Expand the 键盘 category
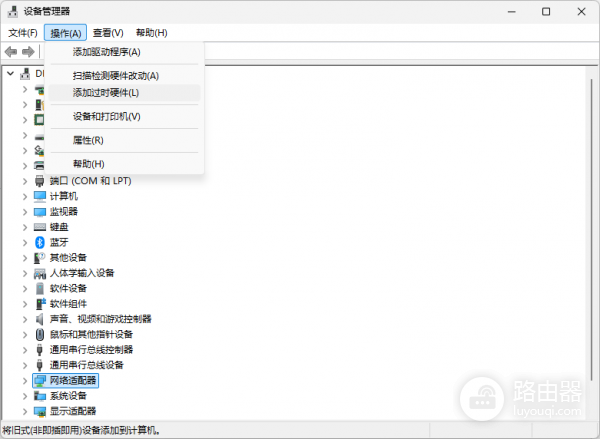600x439 pixels. (x=25, y=227)
